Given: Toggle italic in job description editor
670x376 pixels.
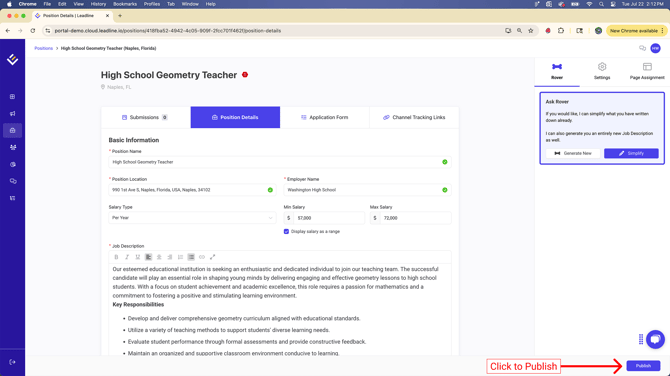Looking at the screenshot, I should (127, 257).
